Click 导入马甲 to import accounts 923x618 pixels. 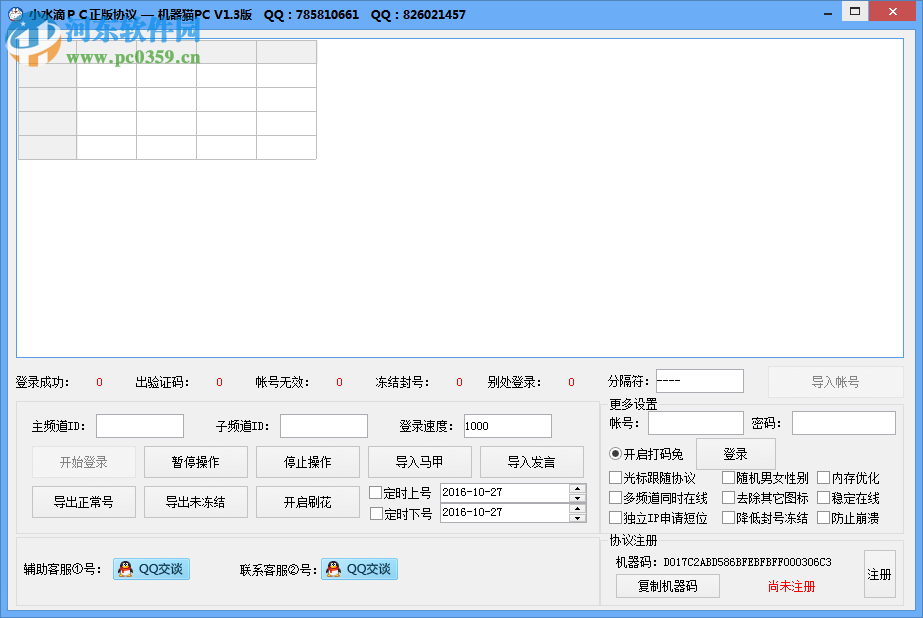419,462
